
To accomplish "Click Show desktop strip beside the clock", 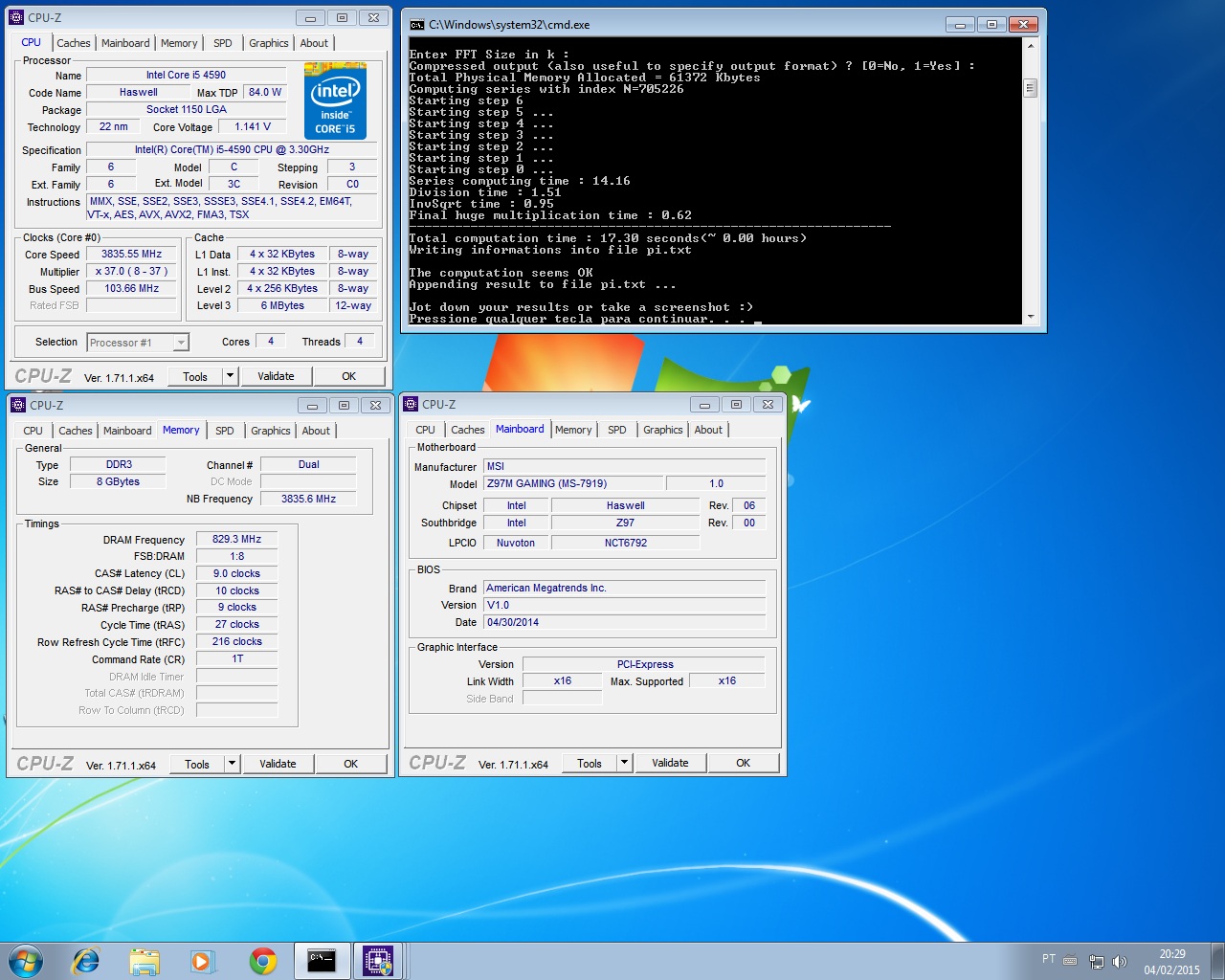I will (x=1218, y=961).
